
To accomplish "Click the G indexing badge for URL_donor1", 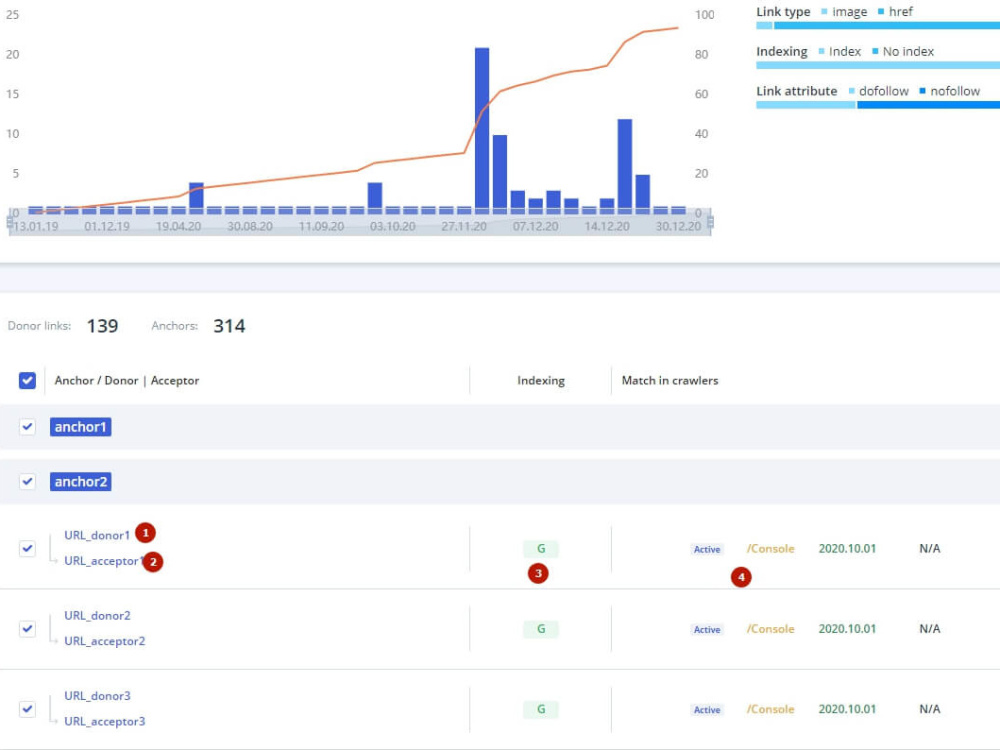I will 541,548.
